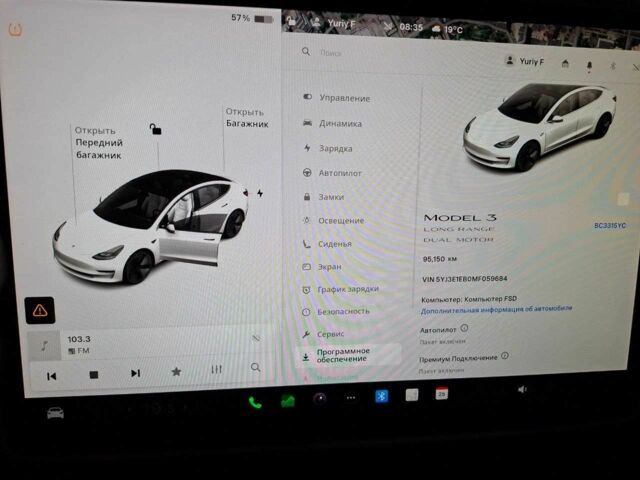The height and width of the screenshot is (480, 640).
Task: Skip to next radio station
Action: (136, 373)
